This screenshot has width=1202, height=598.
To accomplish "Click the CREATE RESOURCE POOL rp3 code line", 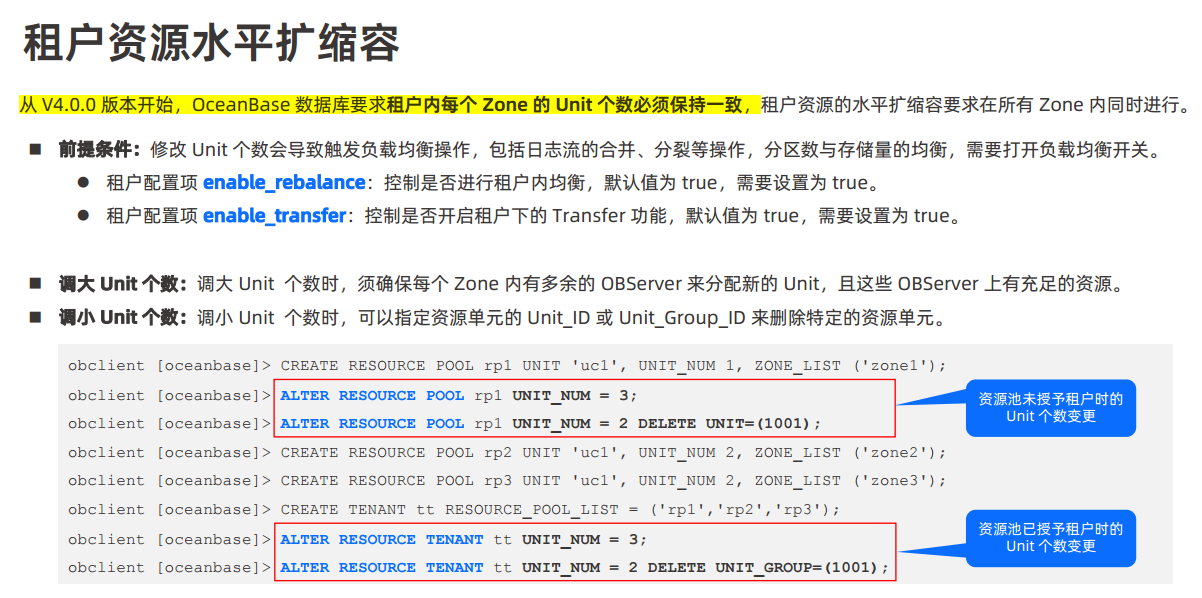I will [612, 481].
